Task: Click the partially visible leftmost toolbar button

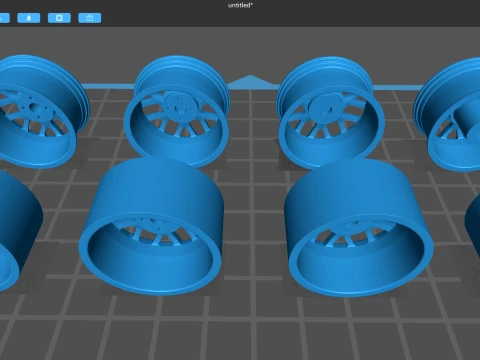Action: (x=5, y=18)
